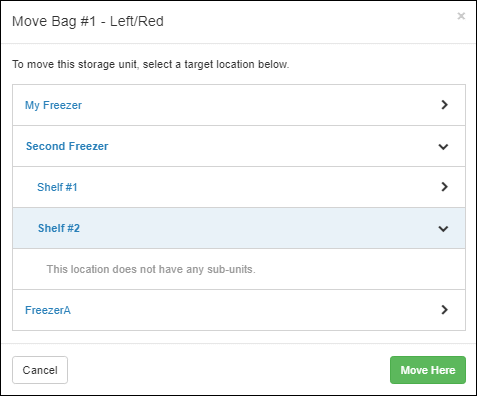This screenshot has width=477, height=396.
Task: Collapse Shelf #2 using the down chevron
Action: (443, 229)
